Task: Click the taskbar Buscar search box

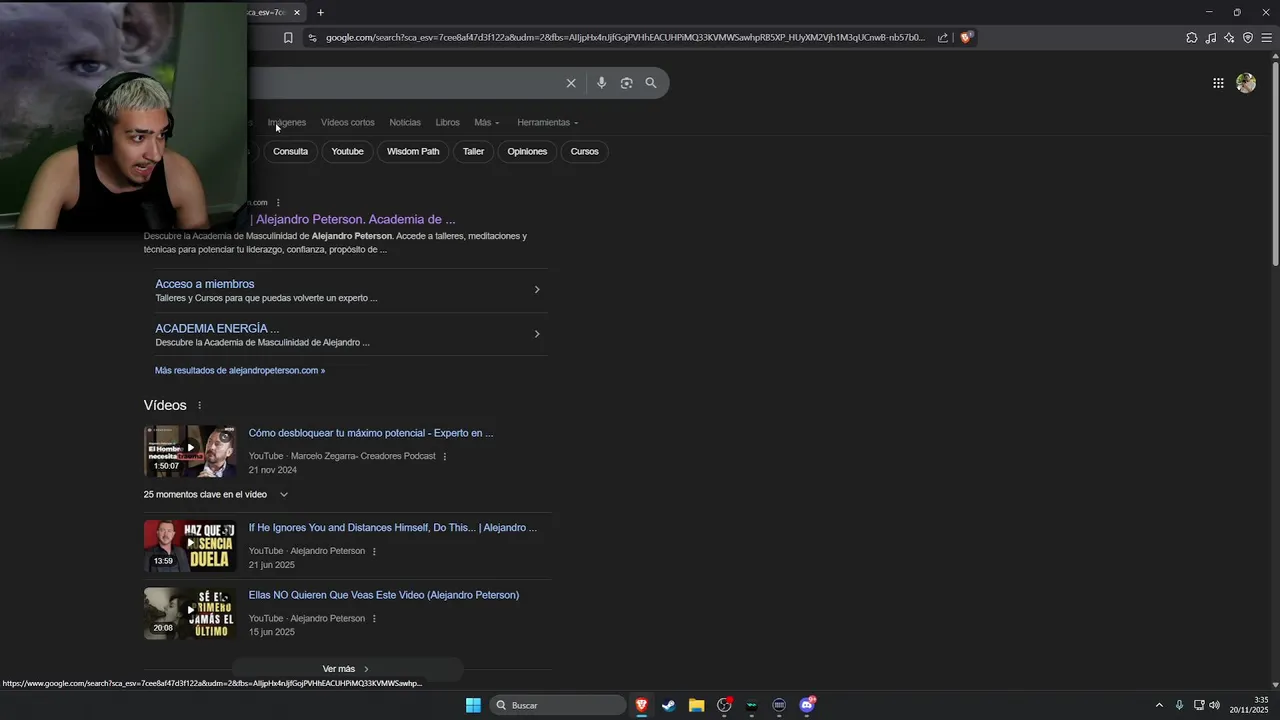Action: 559,705
